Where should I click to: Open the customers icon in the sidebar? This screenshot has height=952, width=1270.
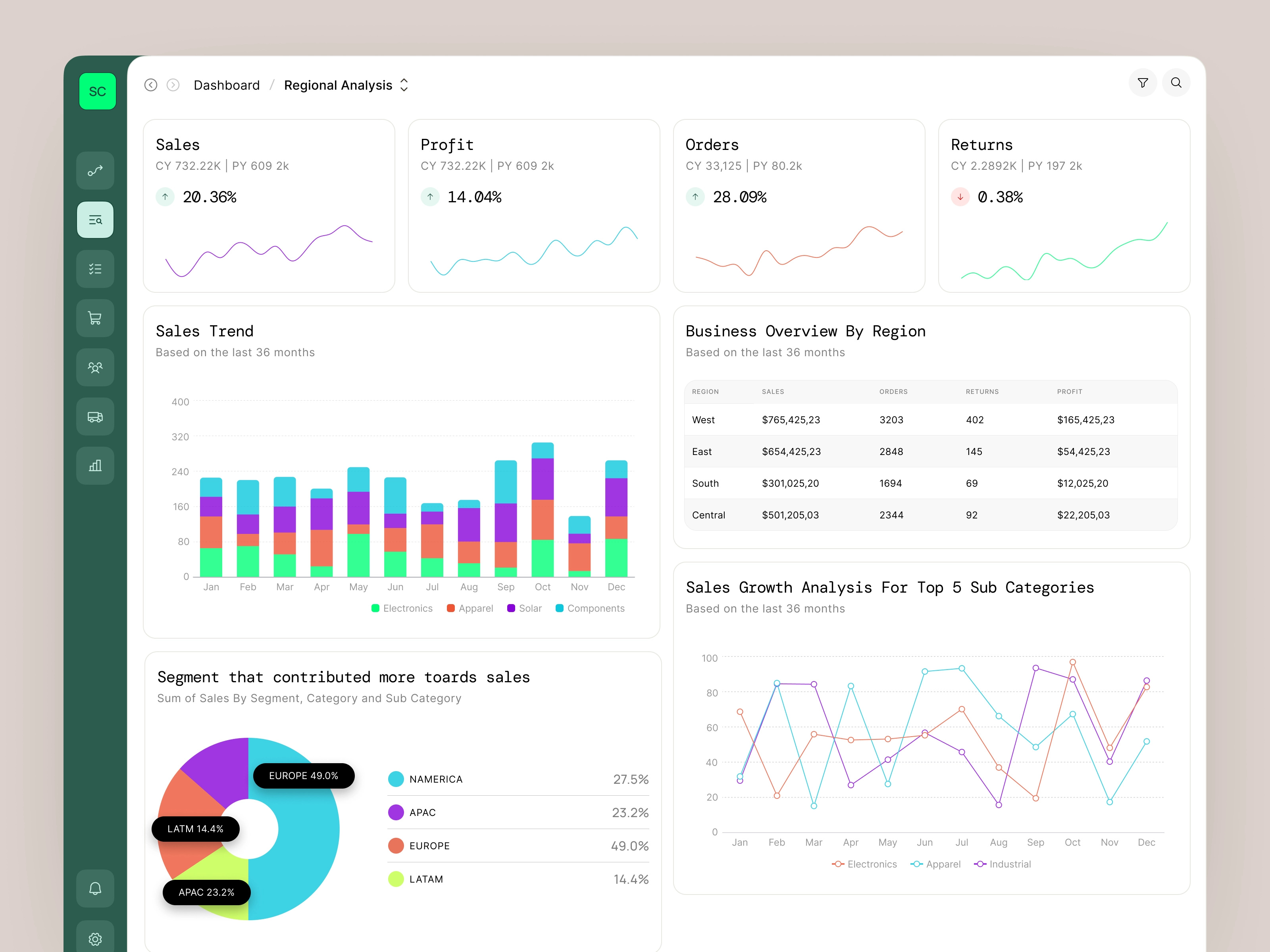click(x=95, y=367)
